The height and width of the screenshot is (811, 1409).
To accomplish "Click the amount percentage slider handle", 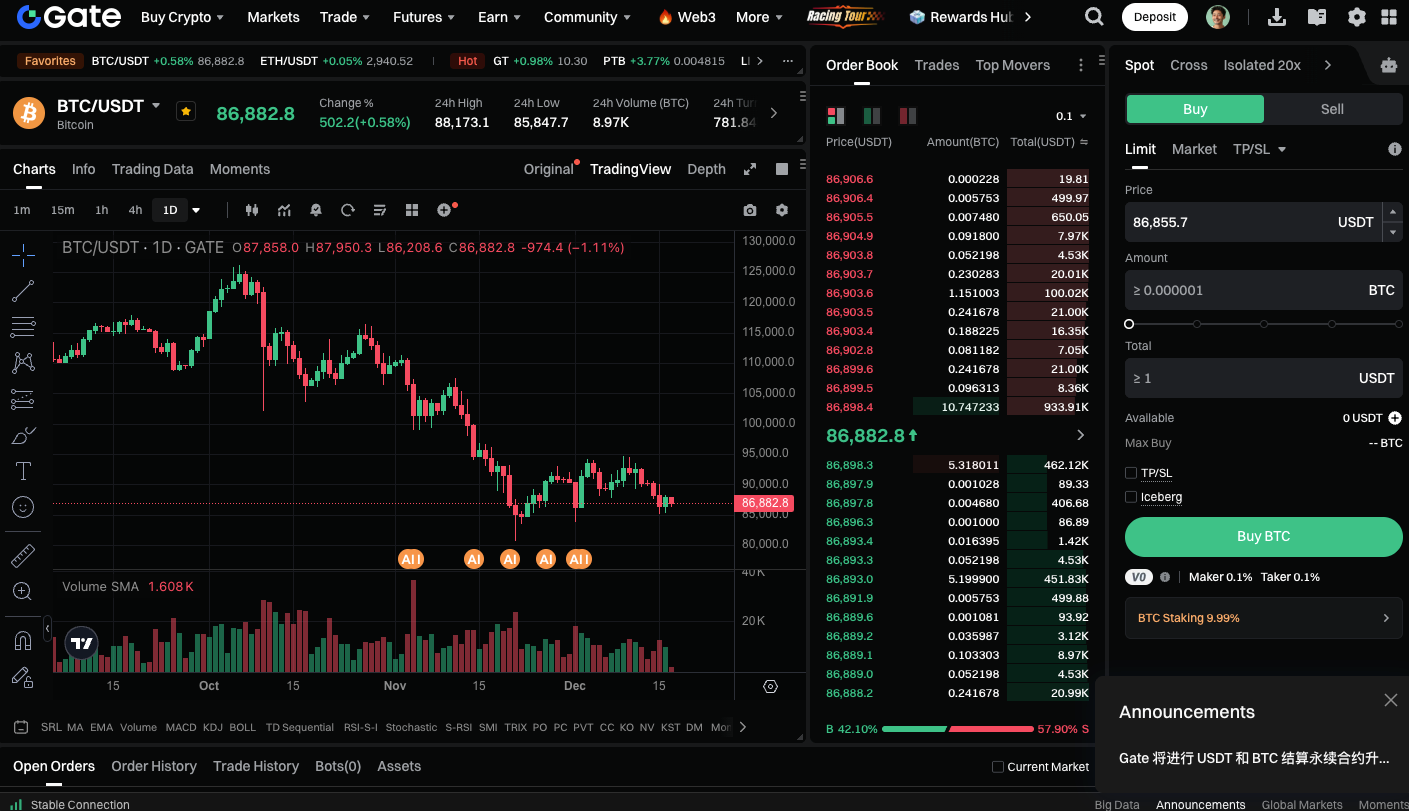I will 1129,324.
